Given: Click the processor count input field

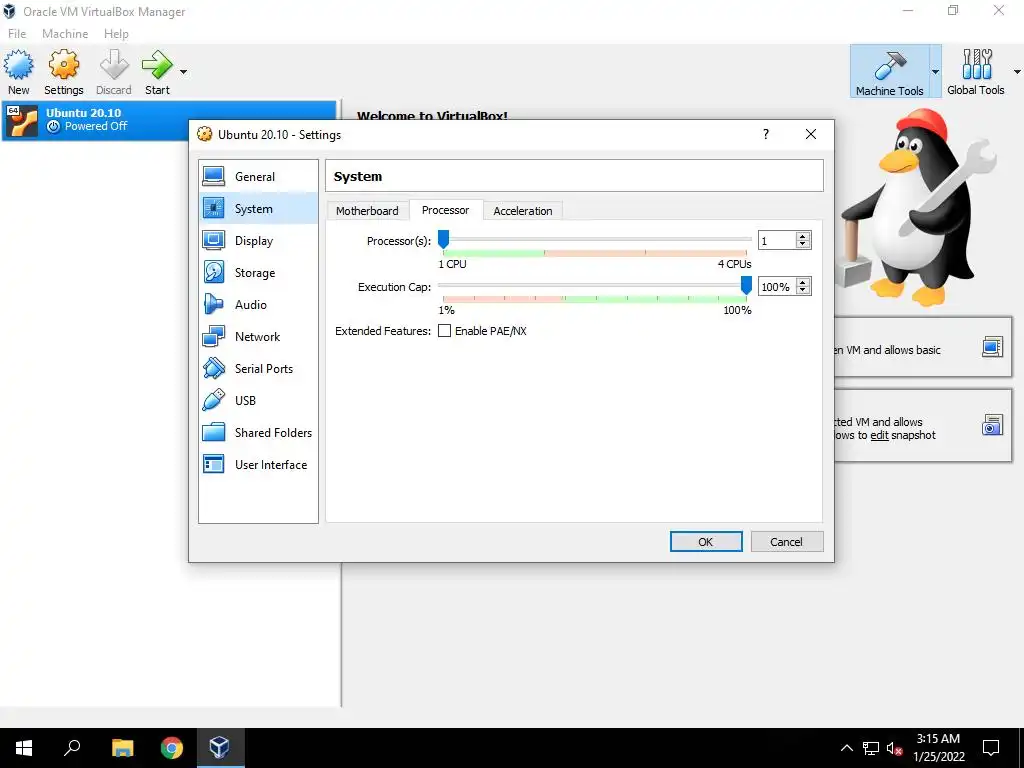Looking at the screenshot, I should click(x=776, y=240).
